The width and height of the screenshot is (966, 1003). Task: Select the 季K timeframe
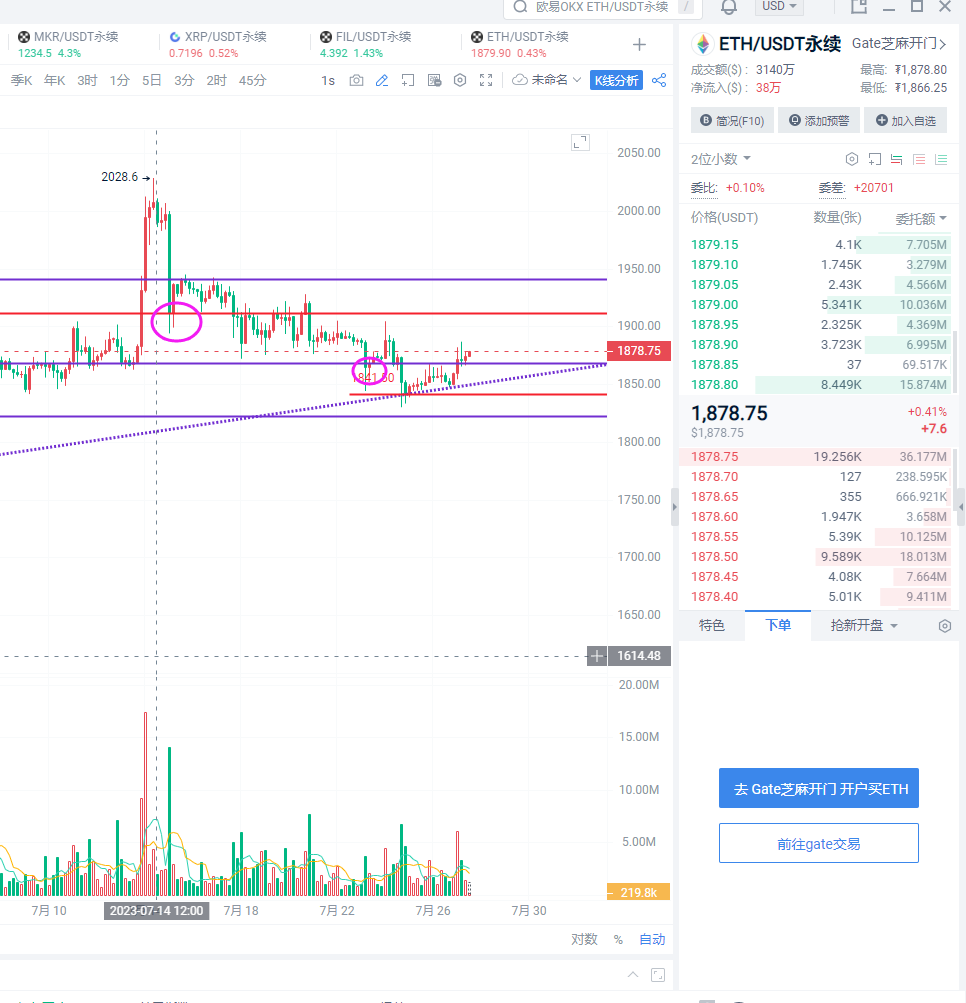point(21,81)
